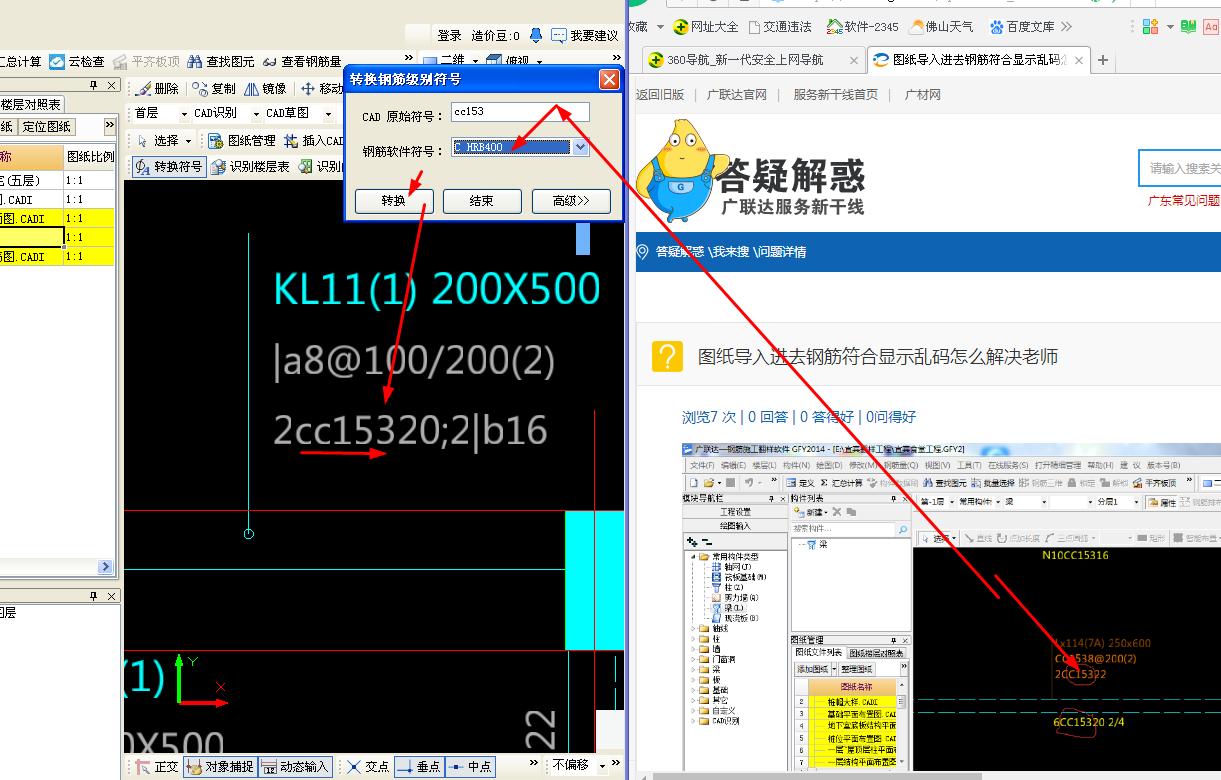This screenshot has width=1221, height=780.
Task: Open 广联达官网 link
Action: point(737,95)
